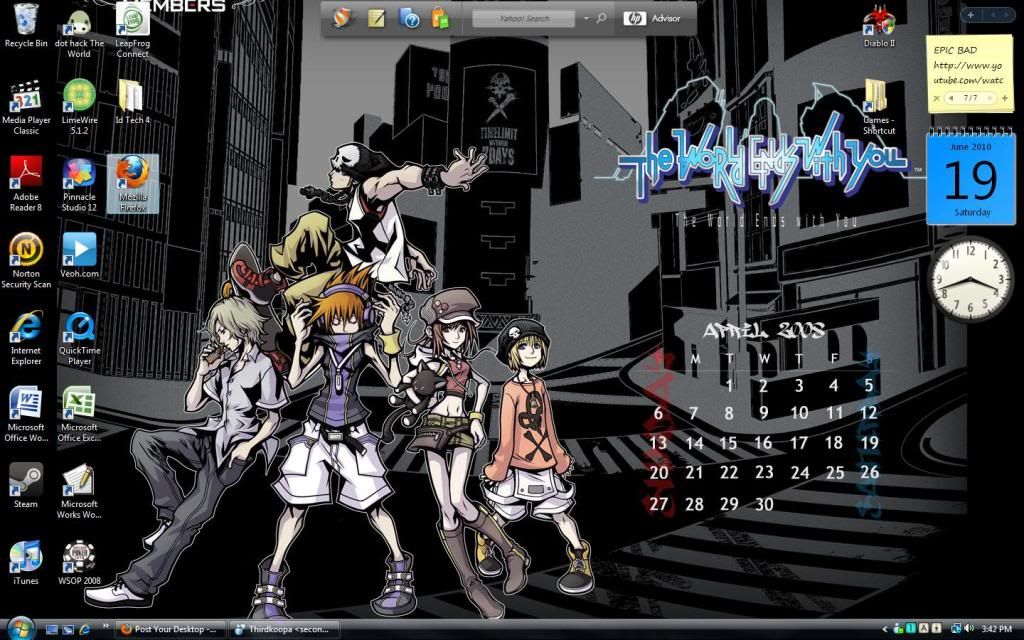Image resolution: width=1024 pixels, height=640 pixels.
Task: Click the magnifier search icon in HP Advisor dock
Action: [x=601, y=18]
